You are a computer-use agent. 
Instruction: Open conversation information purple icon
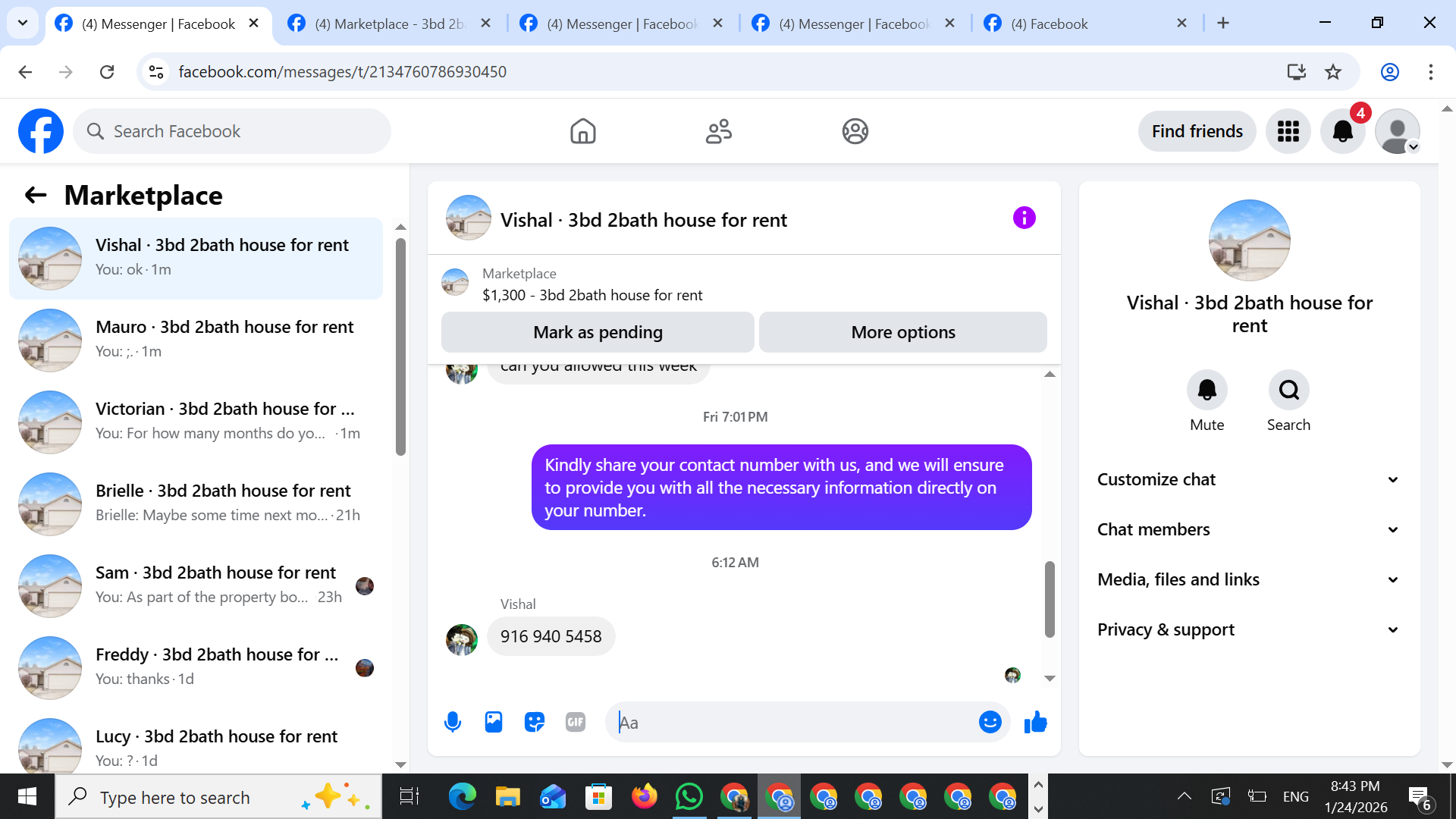point(1024,218)
